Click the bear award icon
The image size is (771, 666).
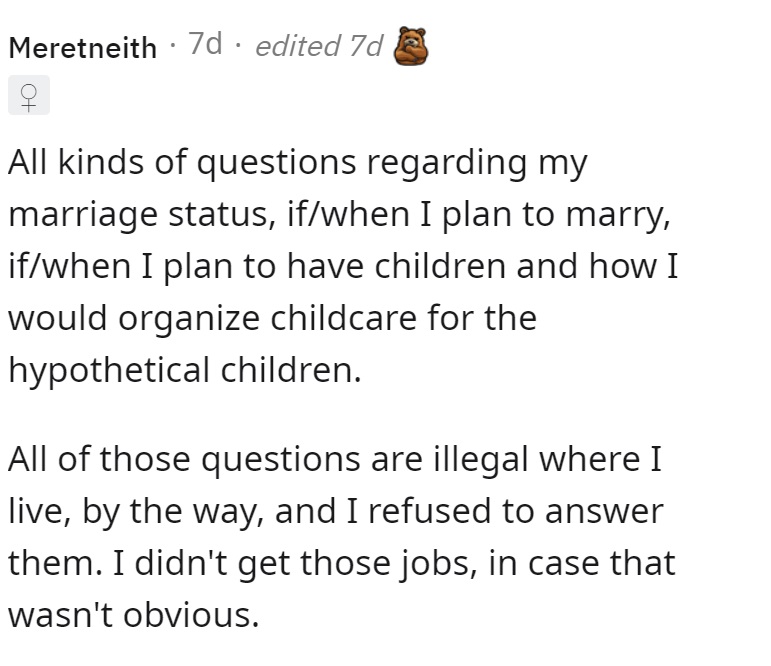[411, 46]
